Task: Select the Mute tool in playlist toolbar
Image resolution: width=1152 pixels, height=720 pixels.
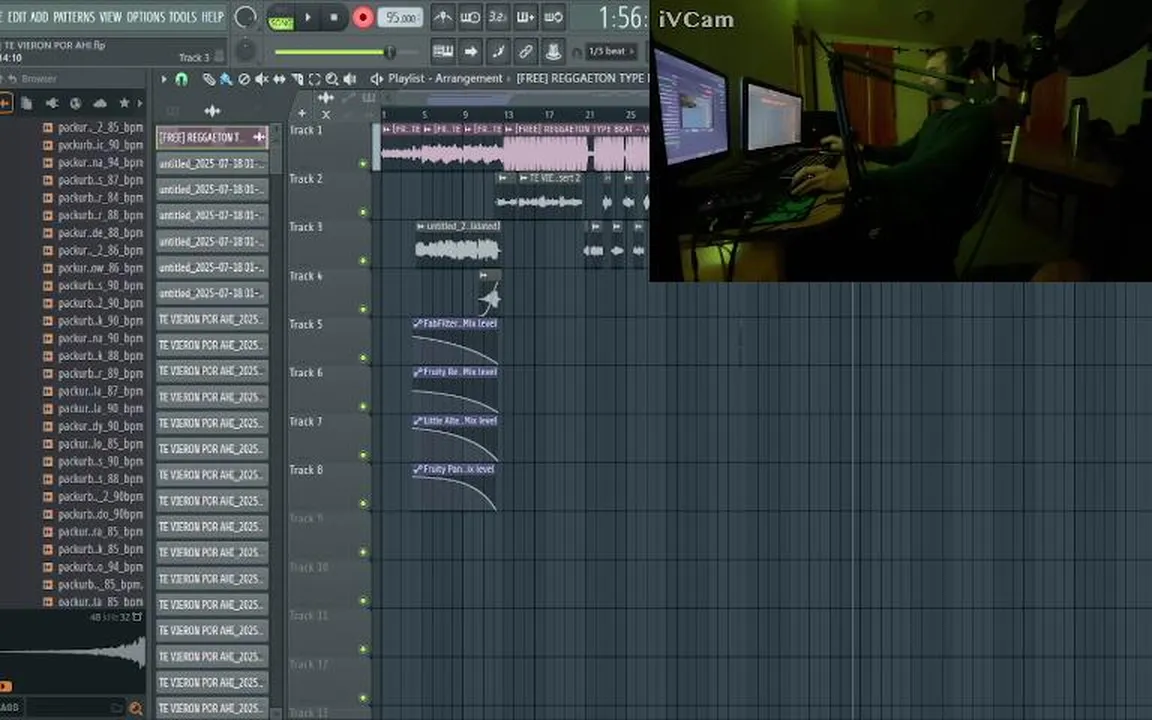Action: 262,79
